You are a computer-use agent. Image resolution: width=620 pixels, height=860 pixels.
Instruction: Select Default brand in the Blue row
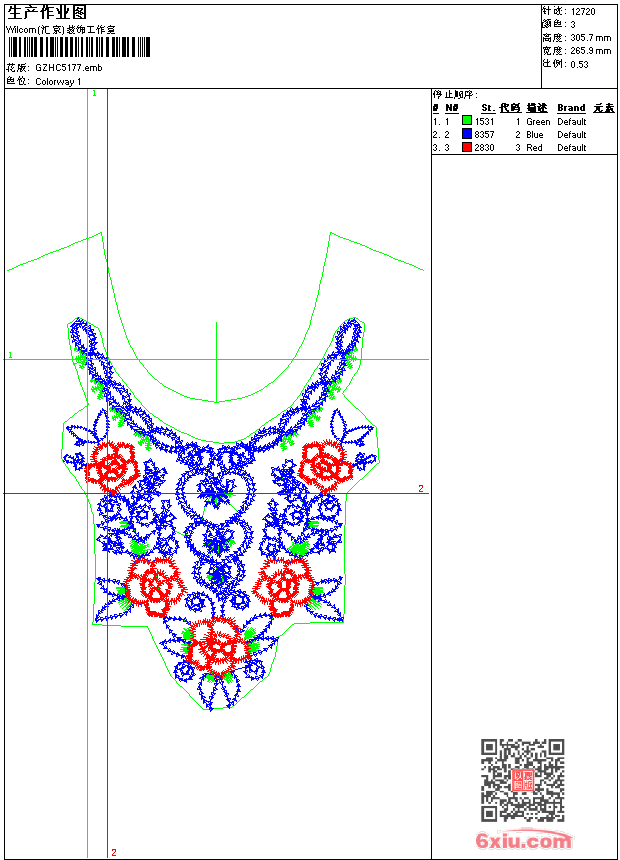(572, 134)
